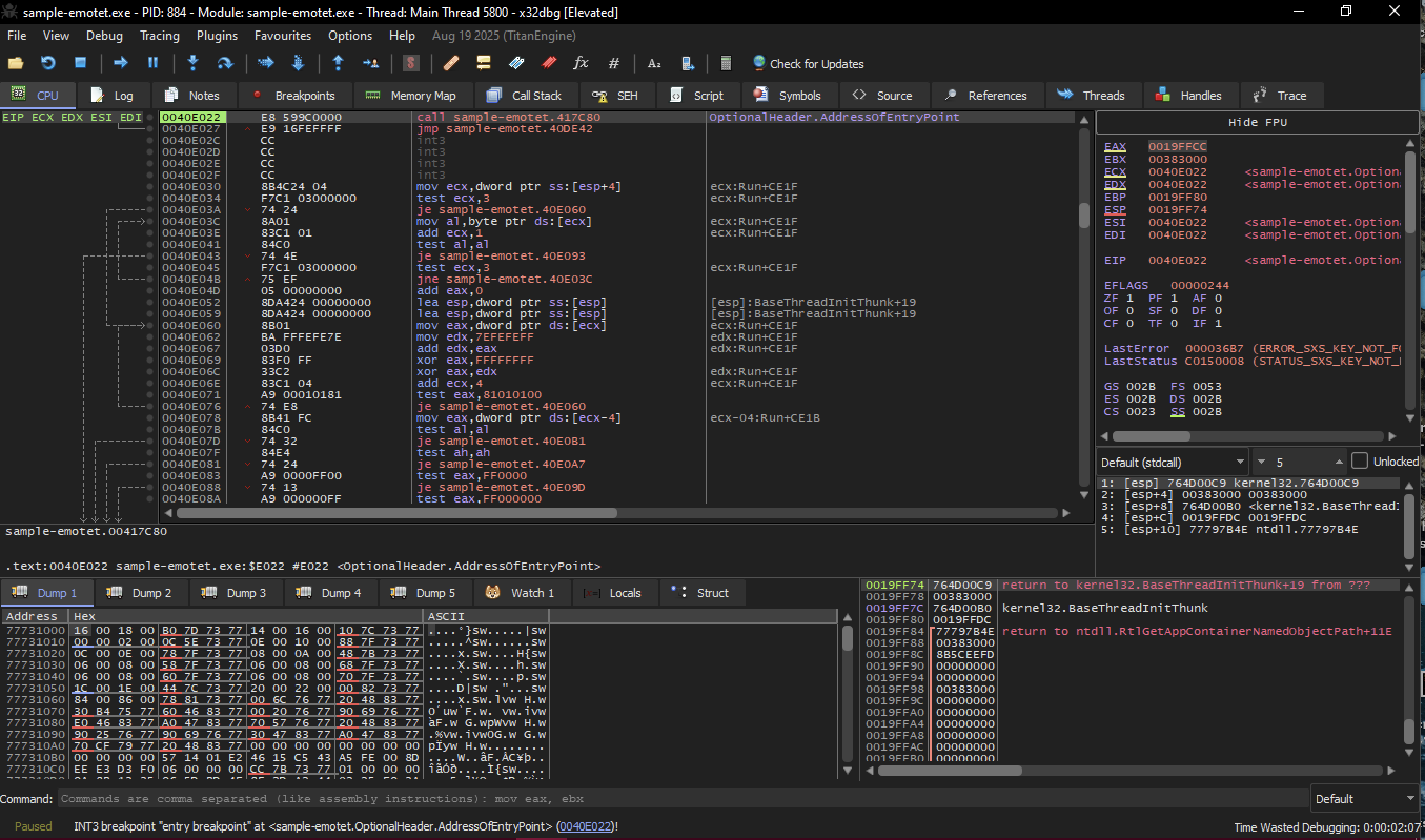Click the disassembly horizontal scrollbar thumb
1425x840 pixels.
pyautogui.click(x=396, y=513)
